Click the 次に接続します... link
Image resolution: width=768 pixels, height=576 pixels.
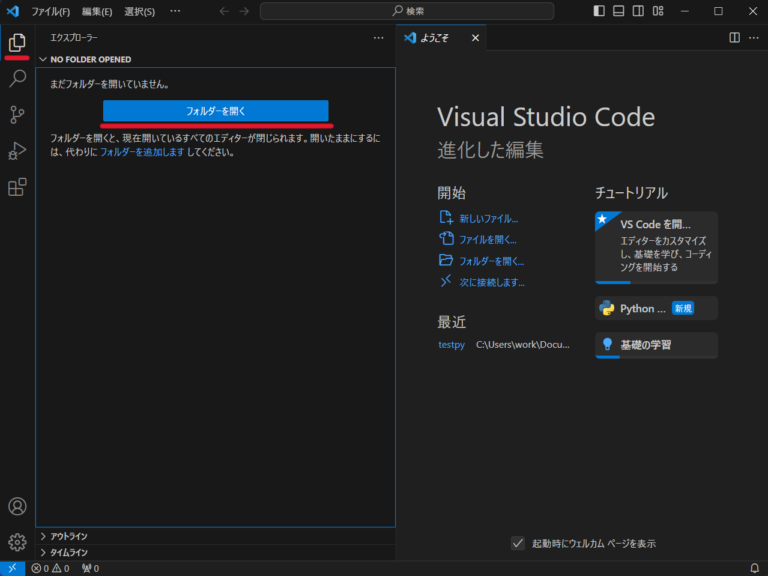click(492, 283)
